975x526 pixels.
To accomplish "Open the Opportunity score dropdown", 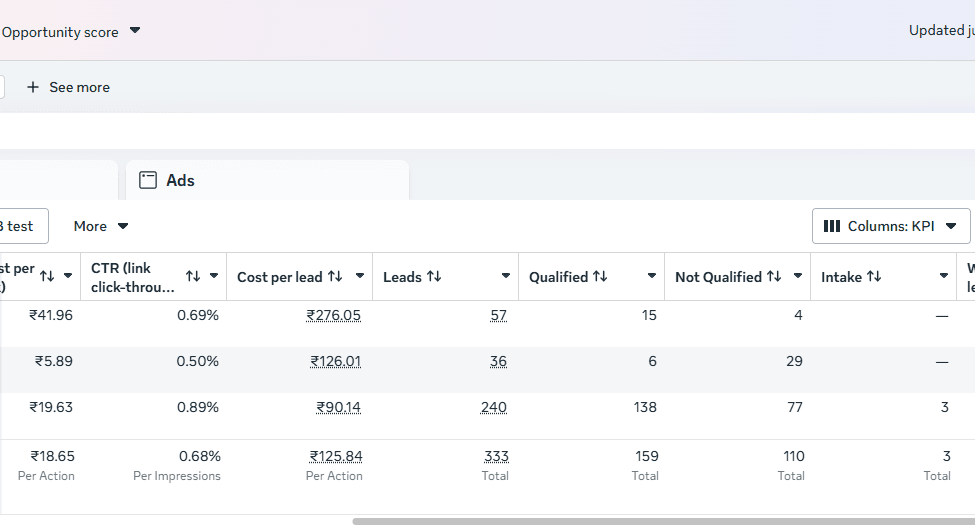I will click(x=135, y=30).
